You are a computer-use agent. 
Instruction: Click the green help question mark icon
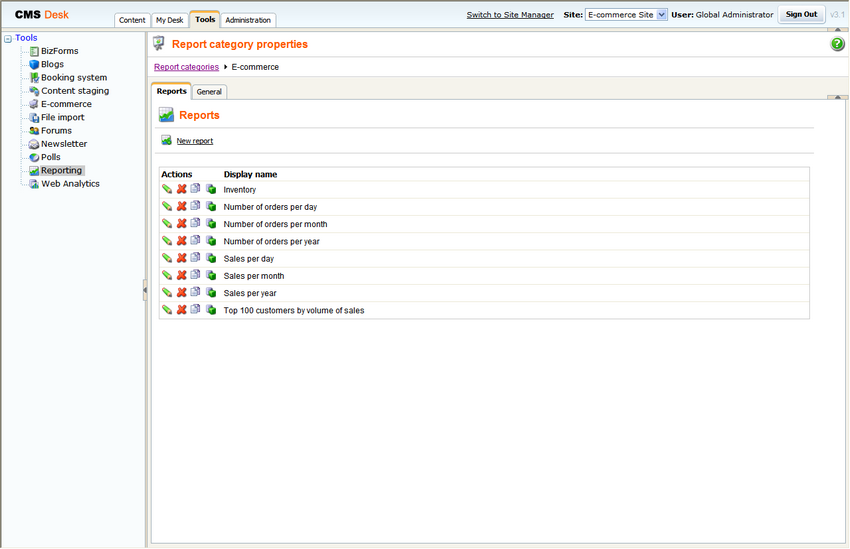pyautogui.click(x=837, y=45)
